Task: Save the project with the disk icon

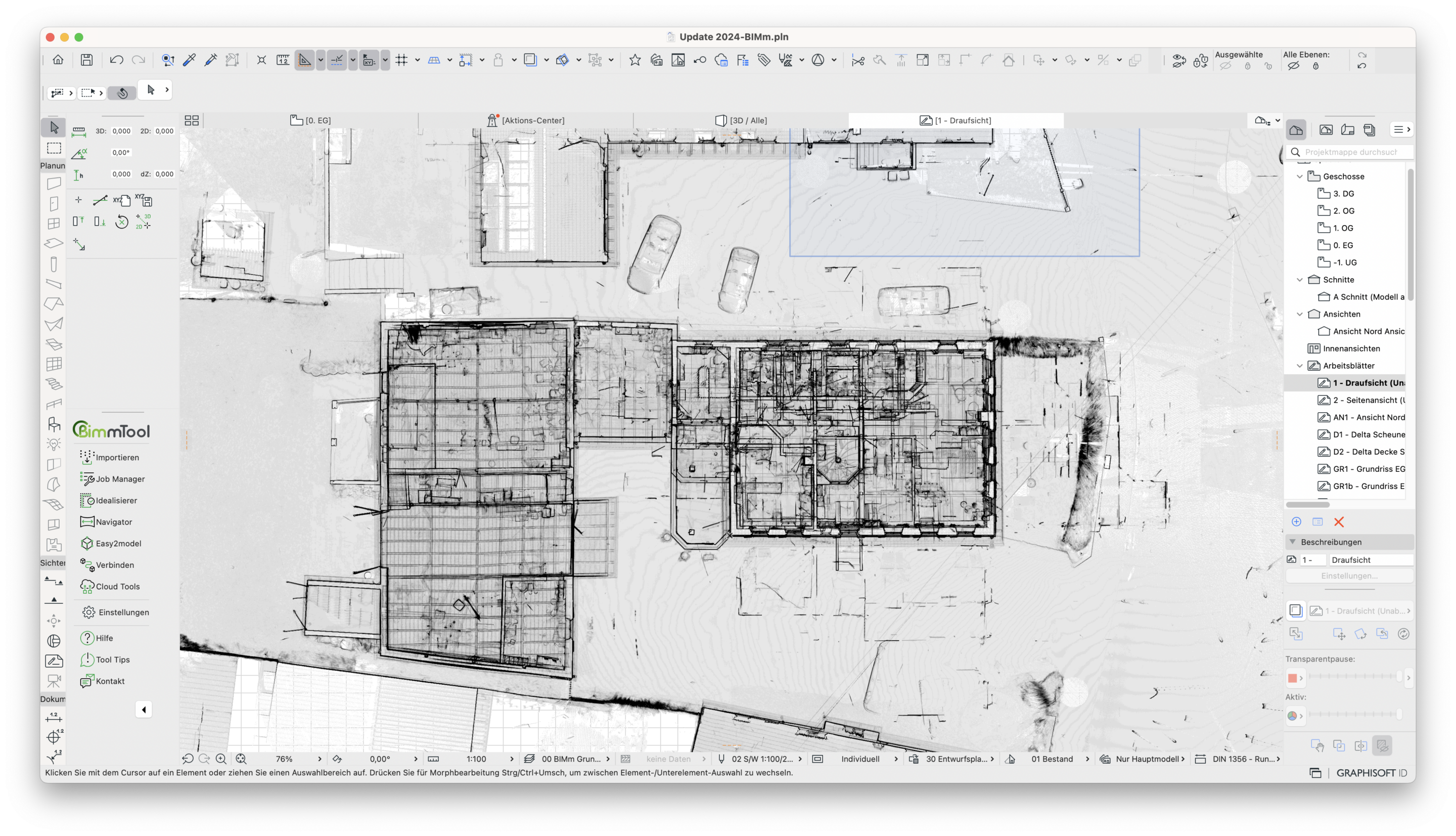Action: pos(86,60)
